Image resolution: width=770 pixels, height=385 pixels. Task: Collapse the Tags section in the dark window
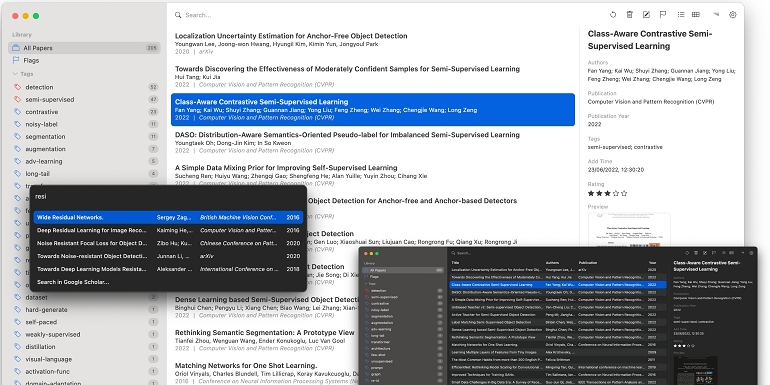click(x=366, y=284)
